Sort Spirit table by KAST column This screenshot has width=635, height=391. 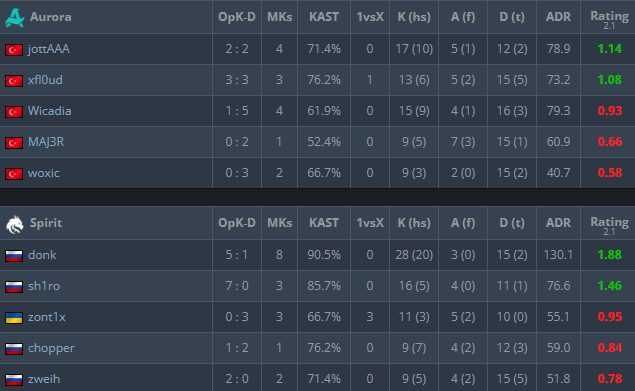(x=324, y=223)
